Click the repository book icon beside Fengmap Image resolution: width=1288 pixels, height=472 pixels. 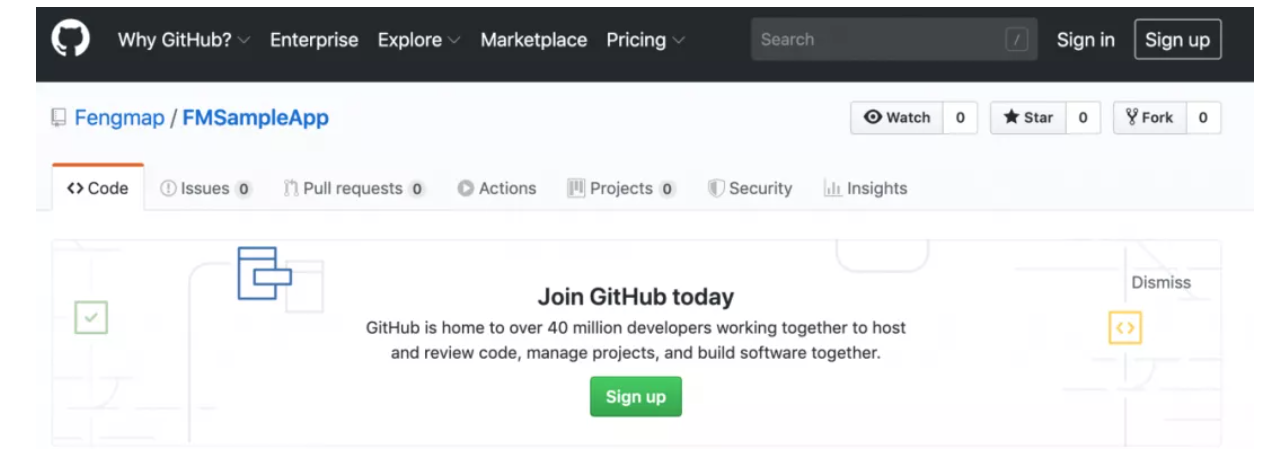pyautogui.click(x=59, y=118)
